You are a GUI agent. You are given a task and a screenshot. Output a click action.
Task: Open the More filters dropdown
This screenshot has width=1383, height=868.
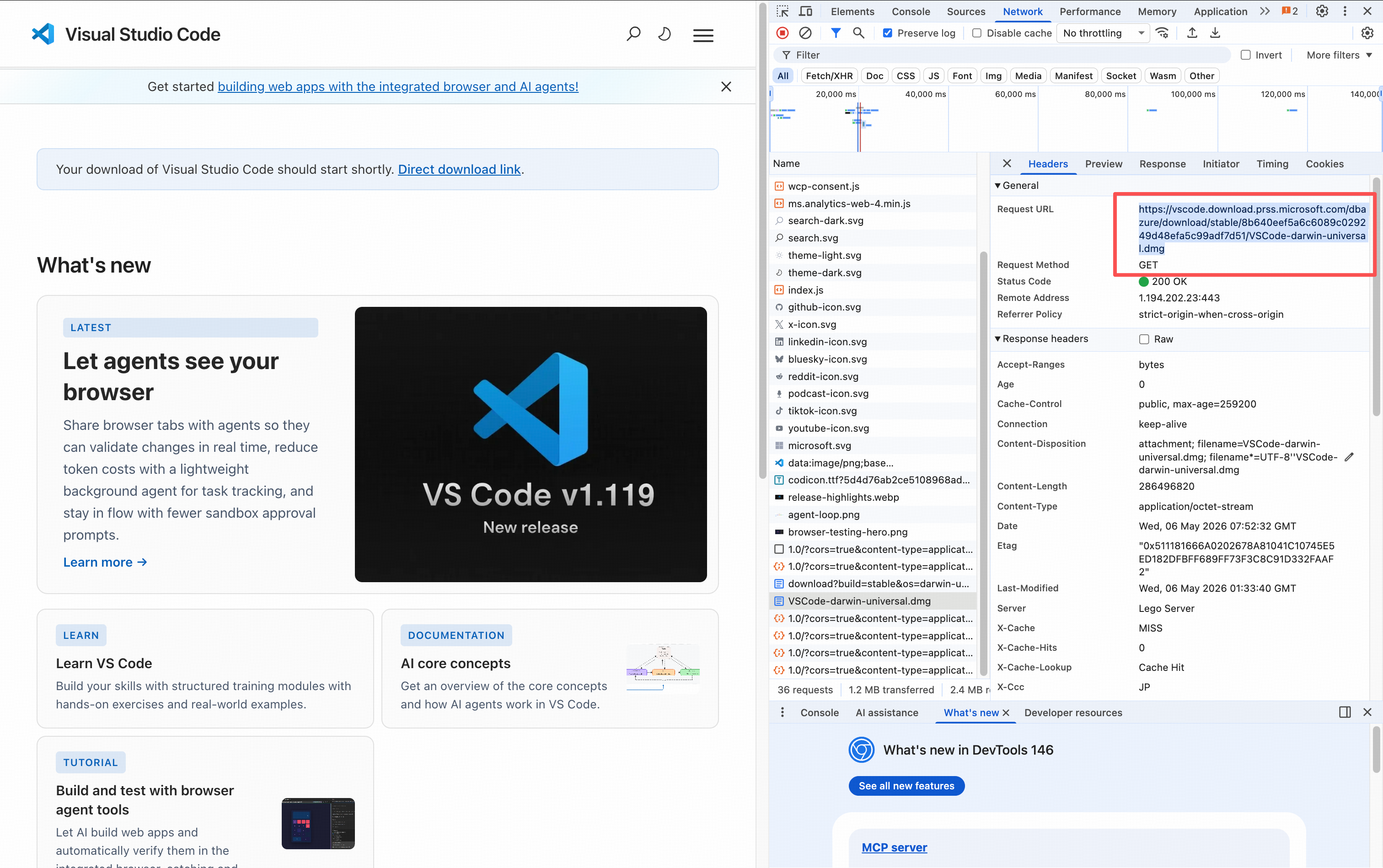click(x=1339, y=55)
